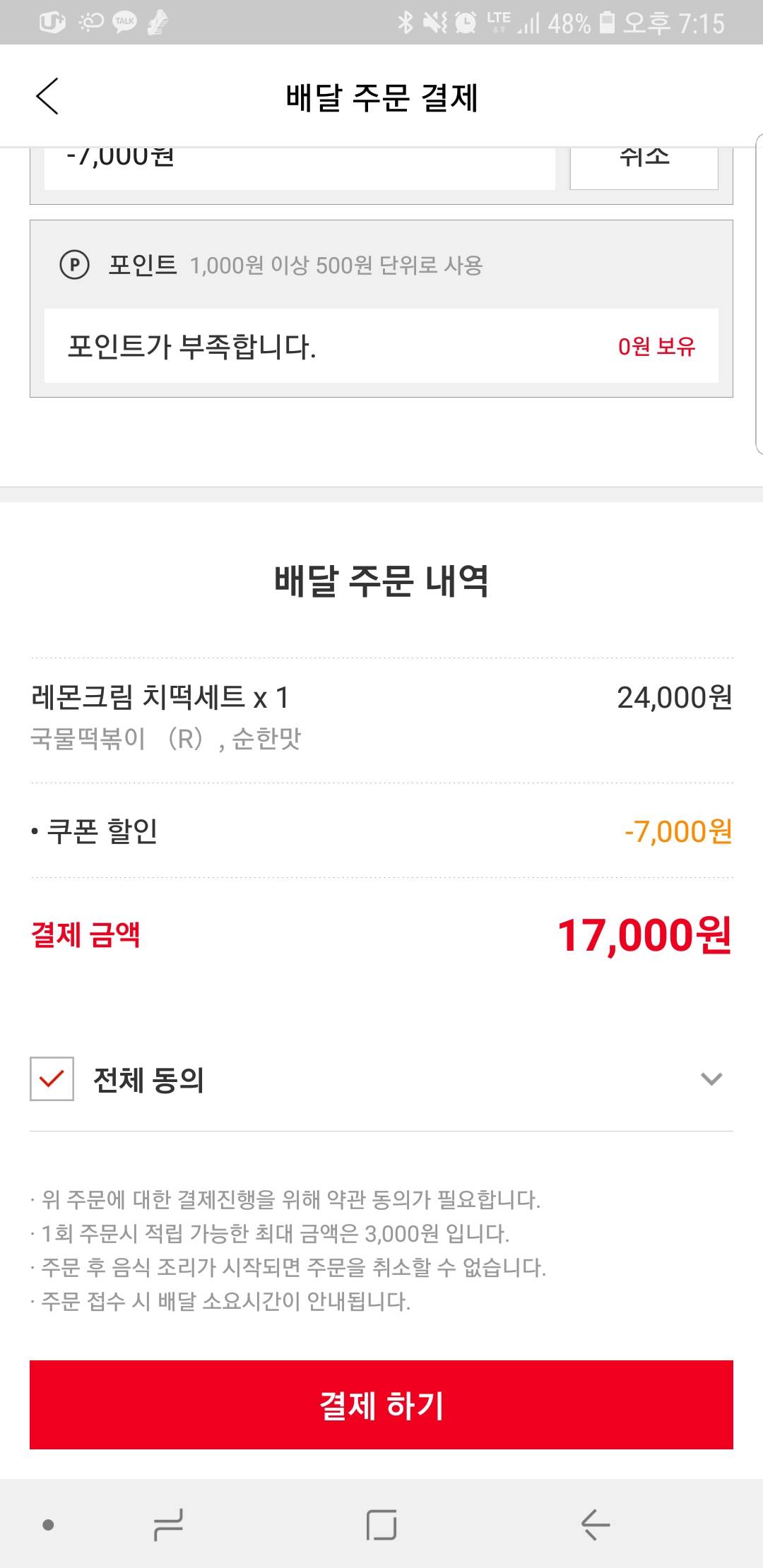This screenshot has height=1568, width=763.
Task: Toggle the 전체 동의 checkbox
Action: tap(52, 1079)
